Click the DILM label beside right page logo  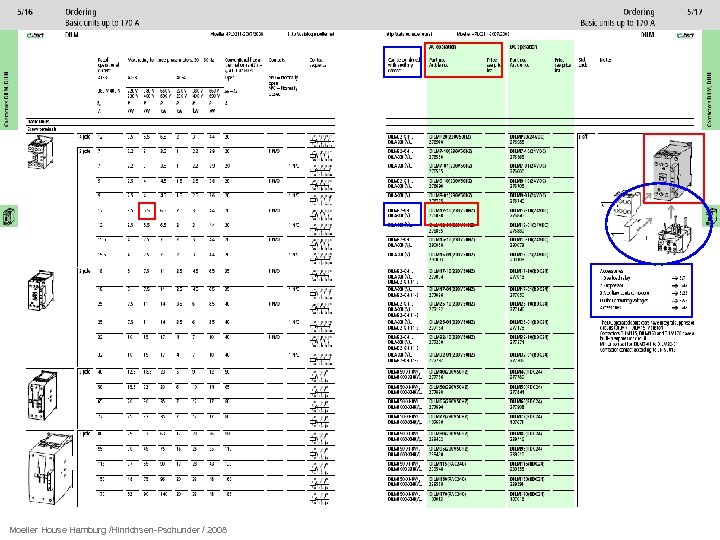click(647, 34)
